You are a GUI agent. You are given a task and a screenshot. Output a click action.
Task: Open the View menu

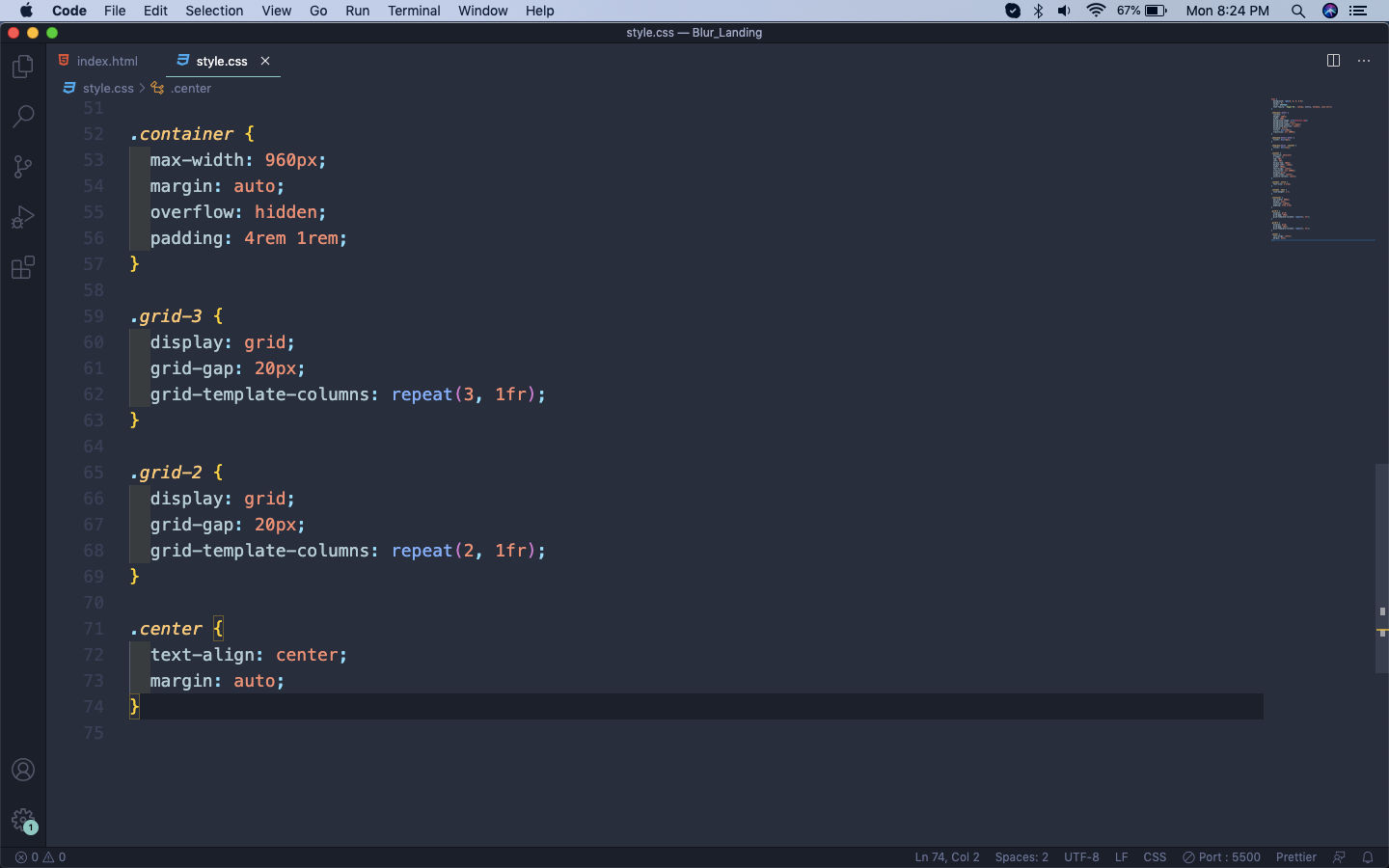point(276,11)
